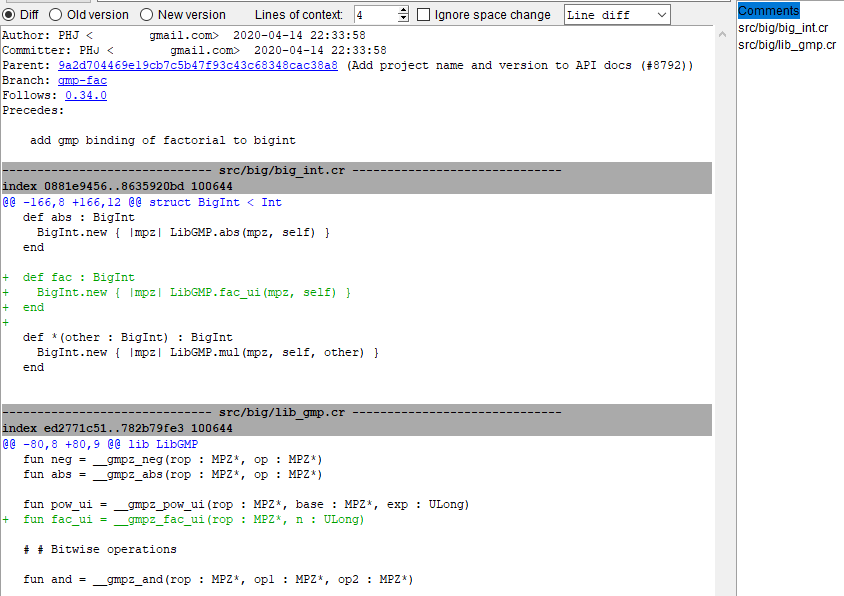Click 'index 0881e9456..8635920bd 100644' line

(117, 186)
